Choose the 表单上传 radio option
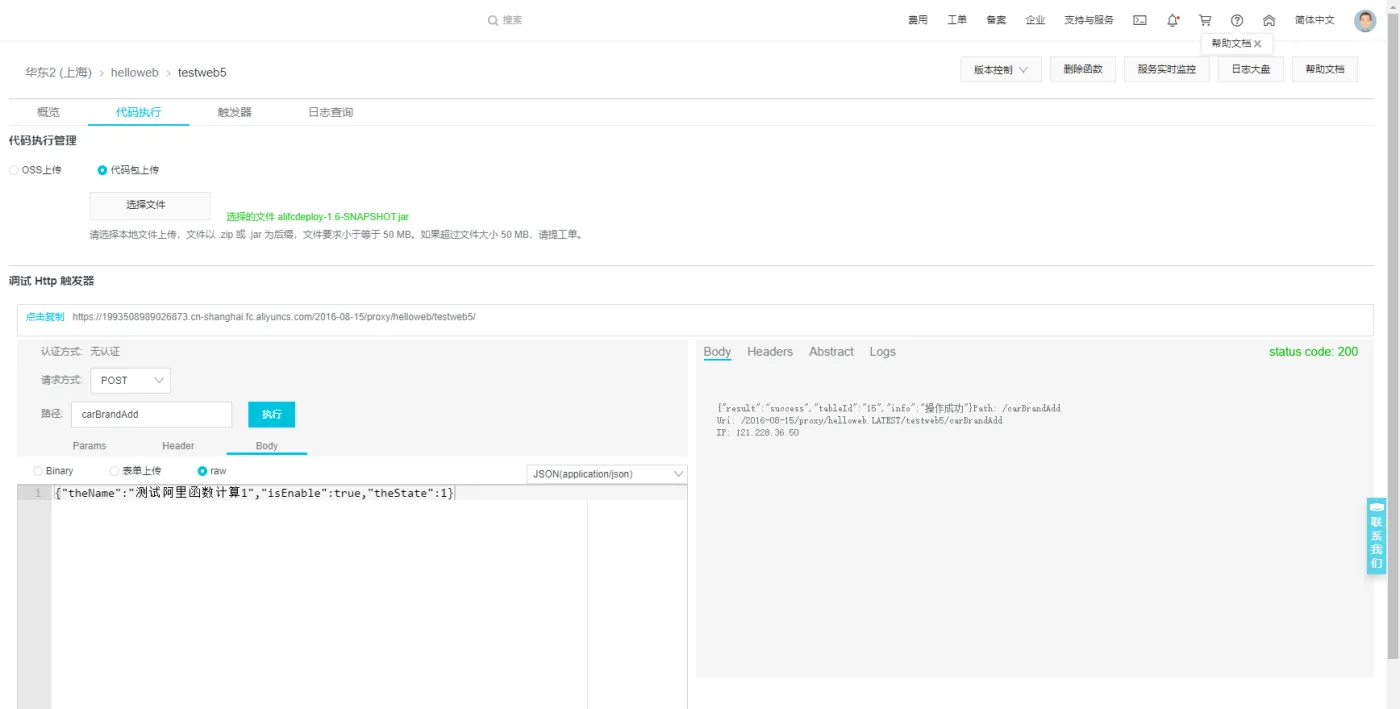 [x=115, y=471]
